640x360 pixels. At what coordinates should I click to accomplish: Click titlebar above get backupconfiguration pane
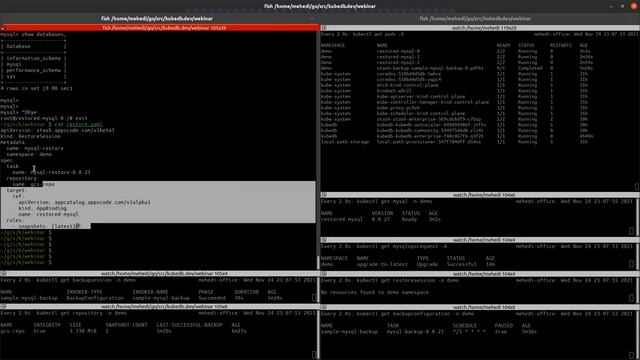click(x=480, y=307)
